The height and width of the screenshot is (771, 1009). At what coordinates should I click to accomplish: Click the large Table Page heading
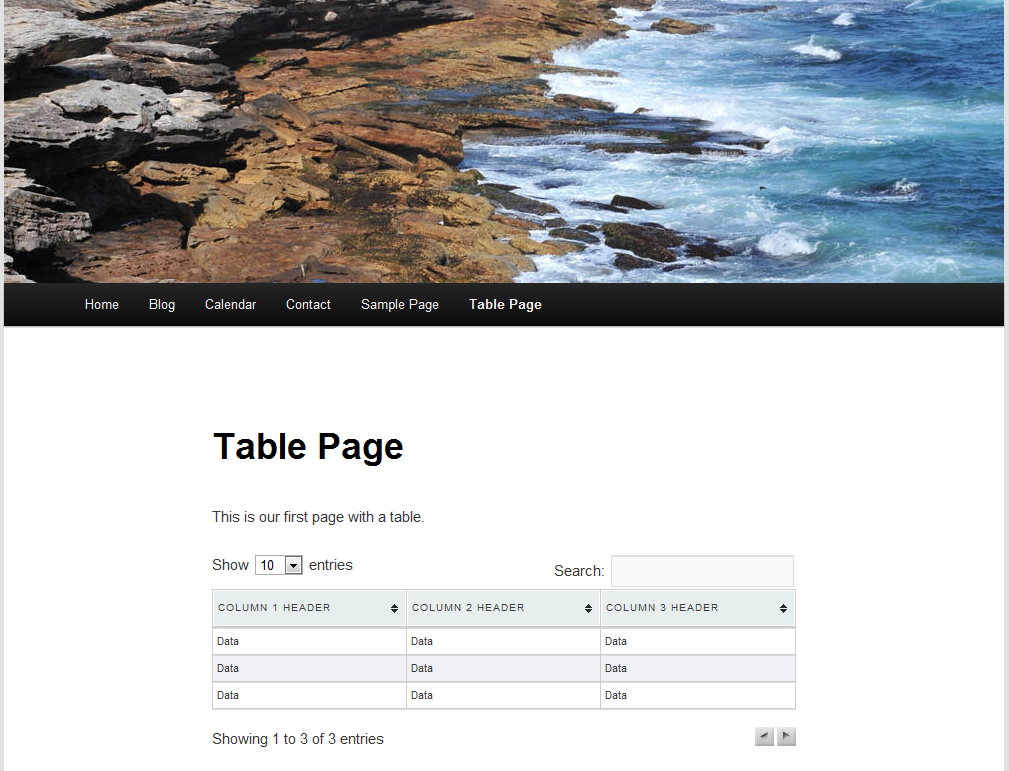point(308,446)
